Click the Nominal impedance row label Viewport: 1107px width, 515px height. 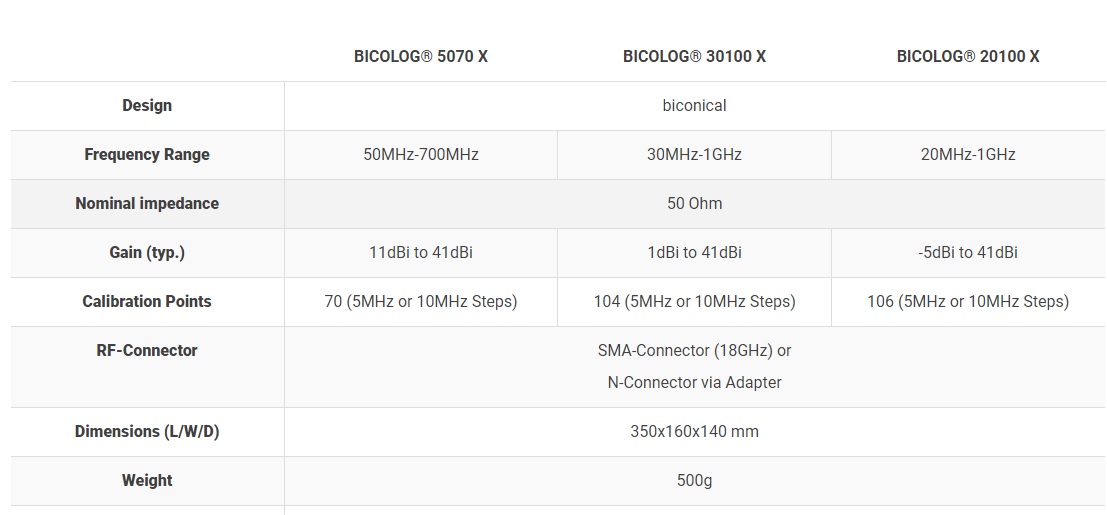point(147,203)
